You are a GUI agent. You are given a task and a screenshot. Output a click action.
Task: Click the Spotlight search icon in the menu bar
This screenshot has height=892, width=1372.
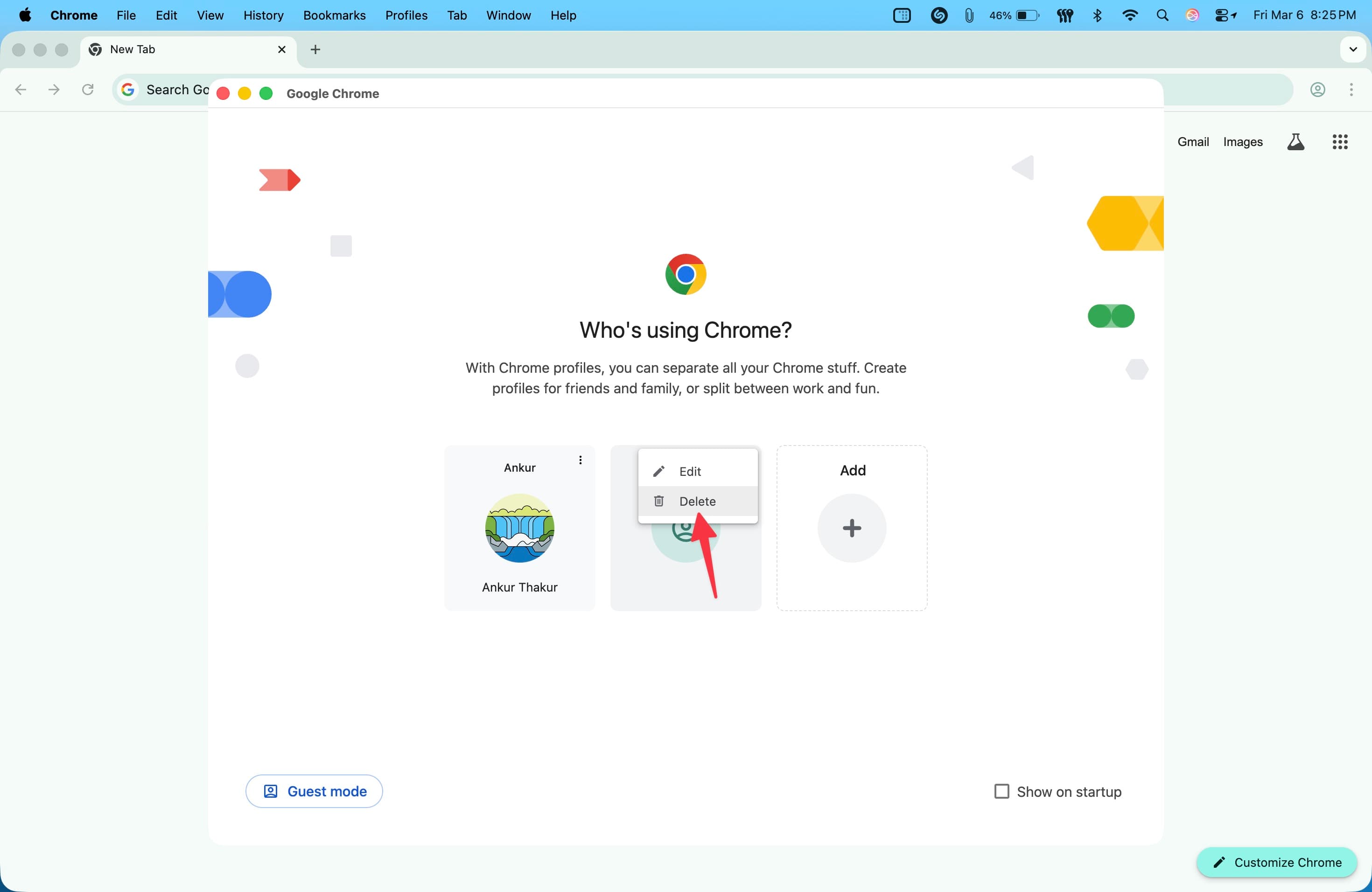(x=1162, y=15)
